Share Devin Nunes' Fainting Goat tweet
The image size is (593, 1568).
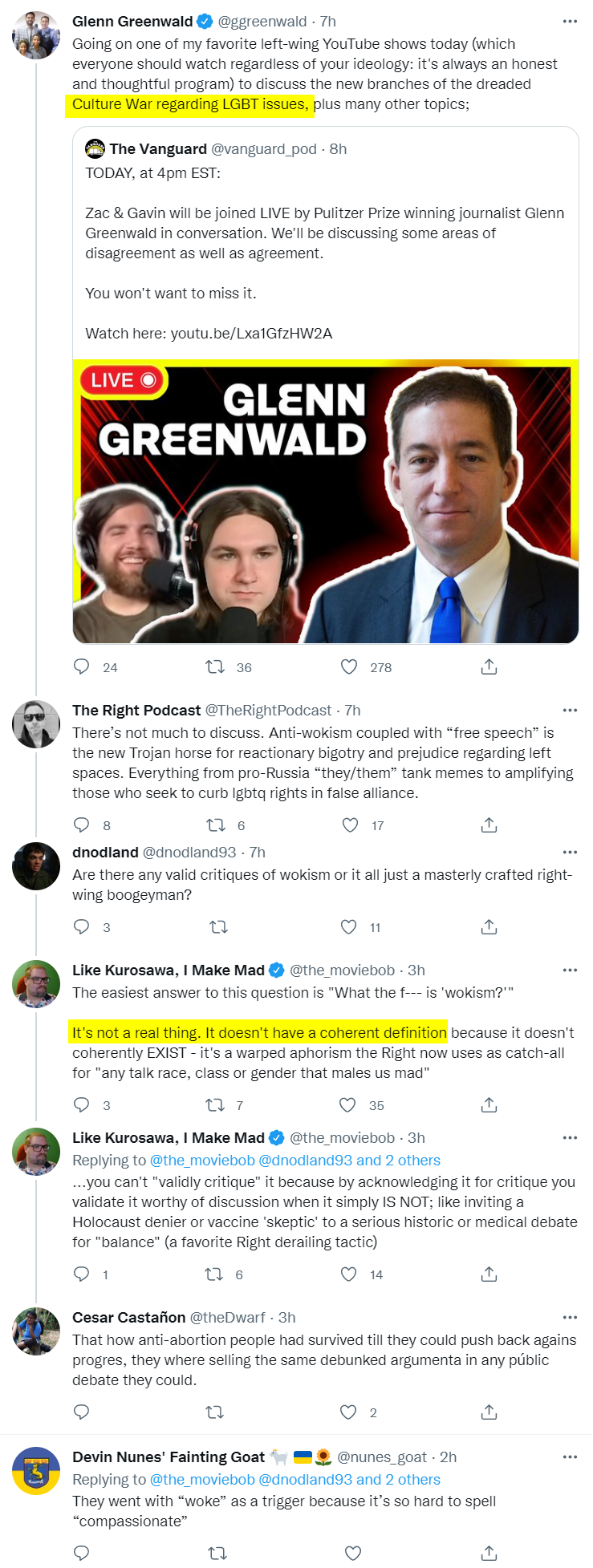(489, 1554)
